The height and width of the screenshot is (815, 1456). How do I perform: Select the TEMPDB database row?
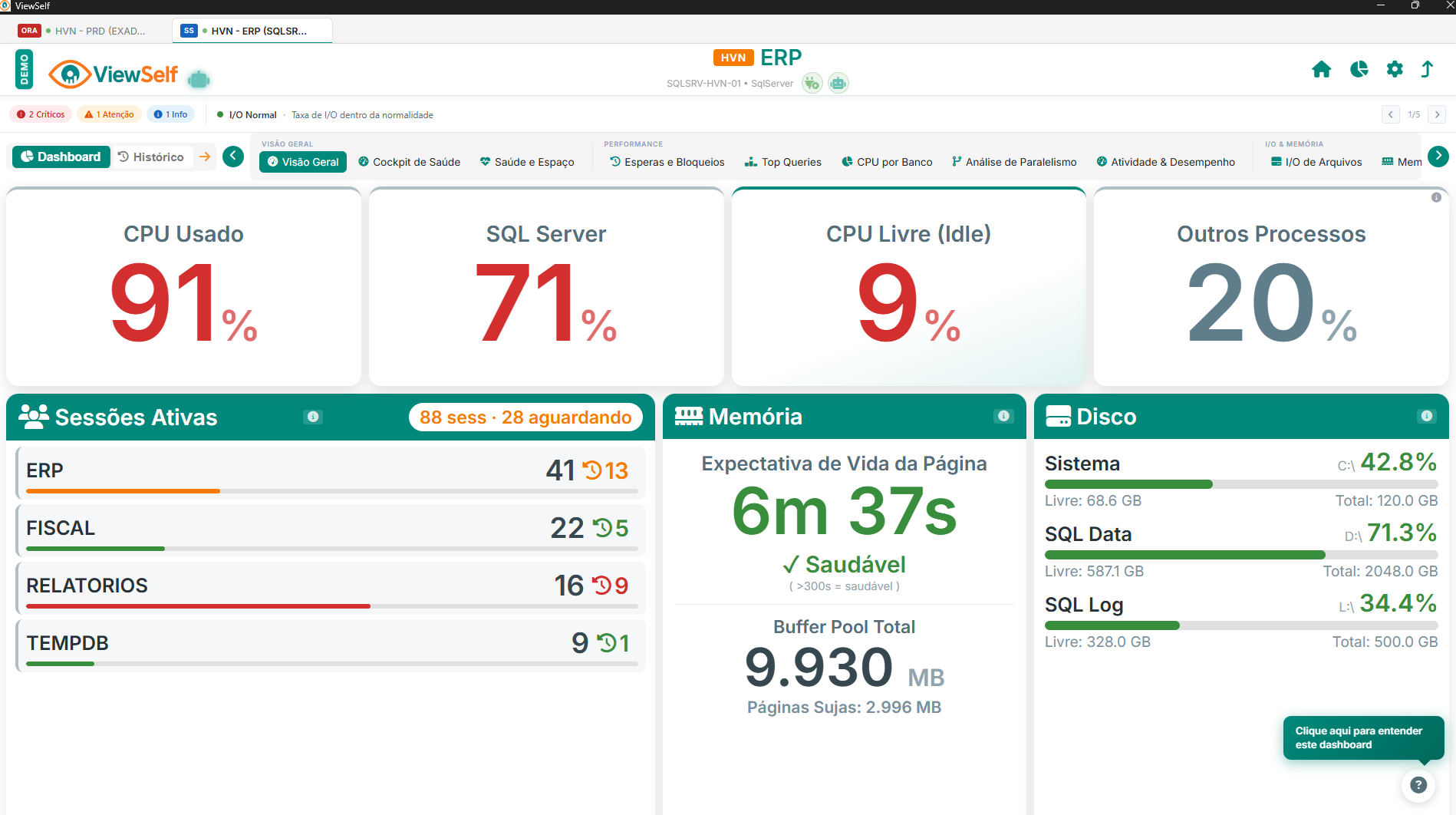(x=330, y=645)
